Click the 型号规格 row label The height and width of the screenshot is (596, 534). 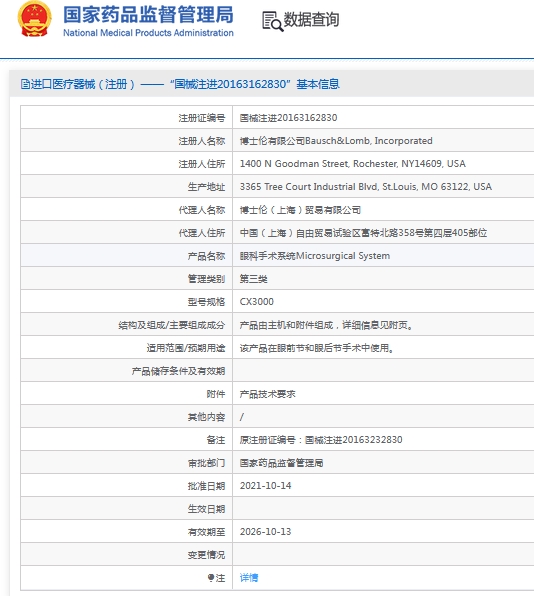click(x=206, y=302)
